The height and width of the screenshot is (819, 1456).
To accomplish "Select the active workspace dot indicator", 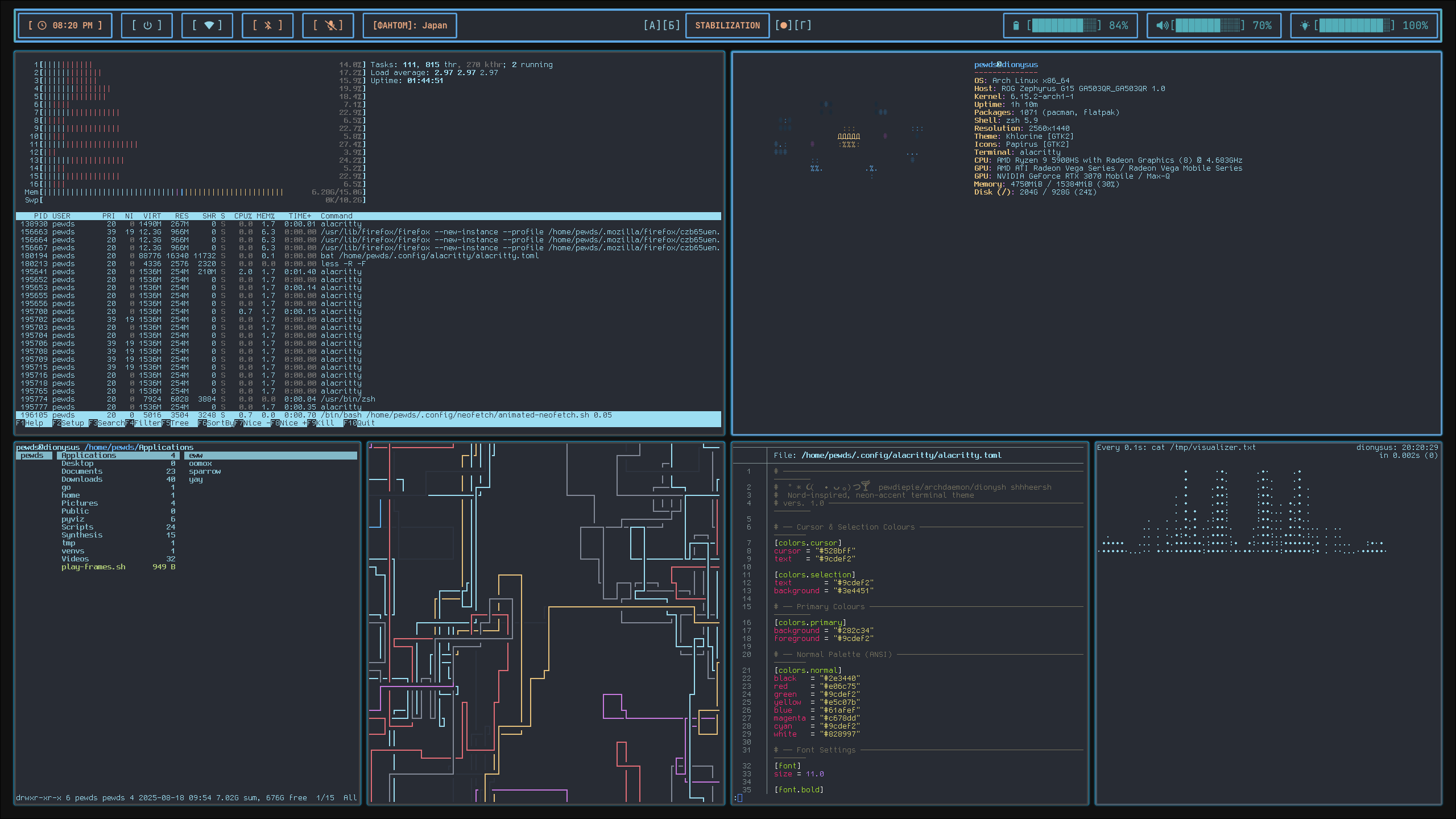I will (x=783, y=25).
